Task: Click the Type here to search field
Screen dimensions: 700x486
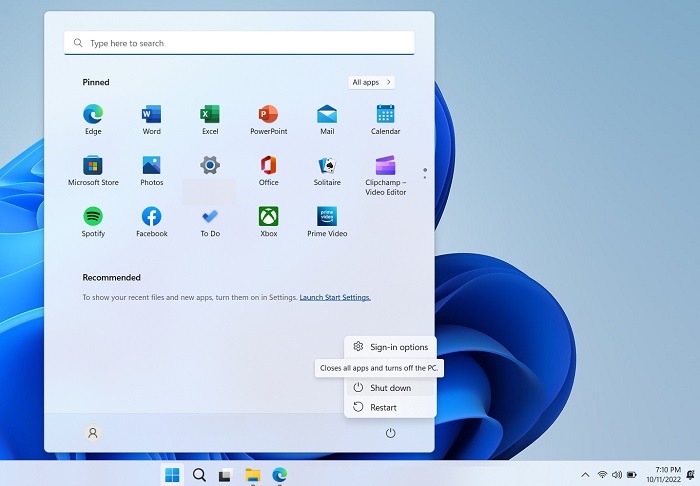Action: 240,43
